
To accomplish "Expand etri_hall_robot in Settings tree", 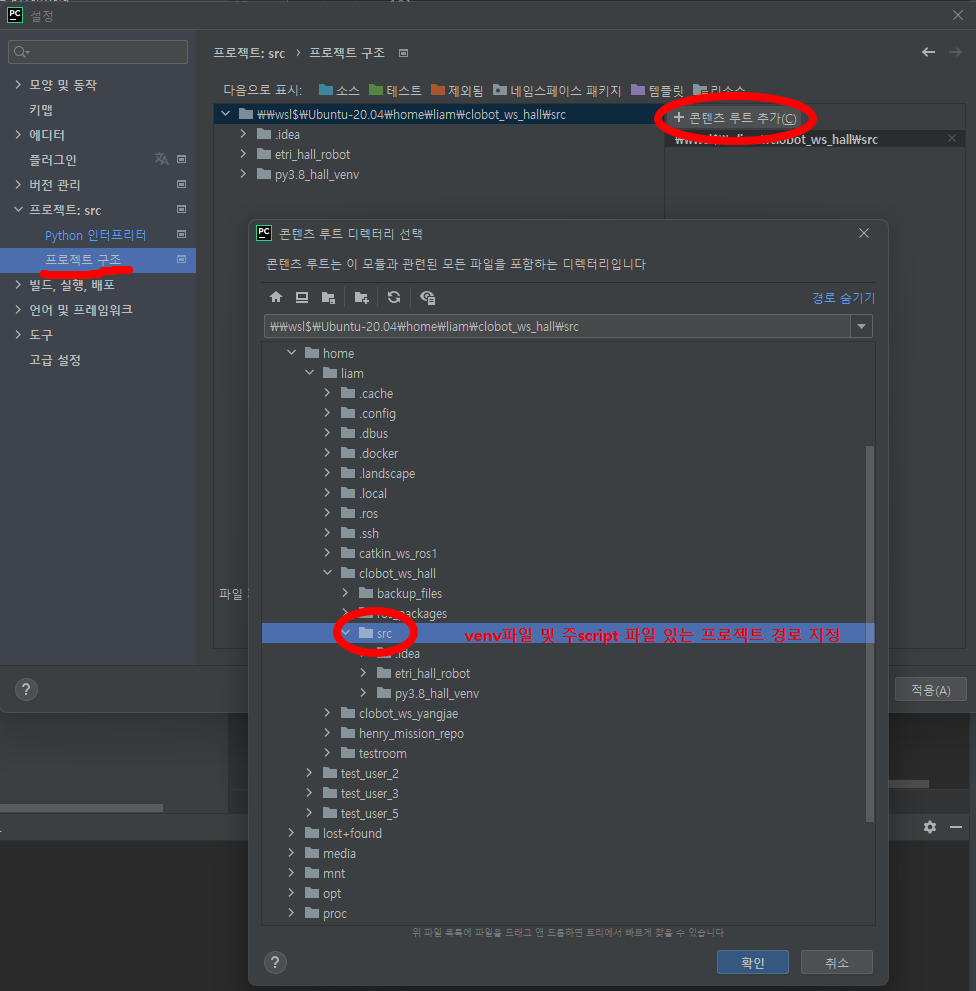I will (243, 154).
